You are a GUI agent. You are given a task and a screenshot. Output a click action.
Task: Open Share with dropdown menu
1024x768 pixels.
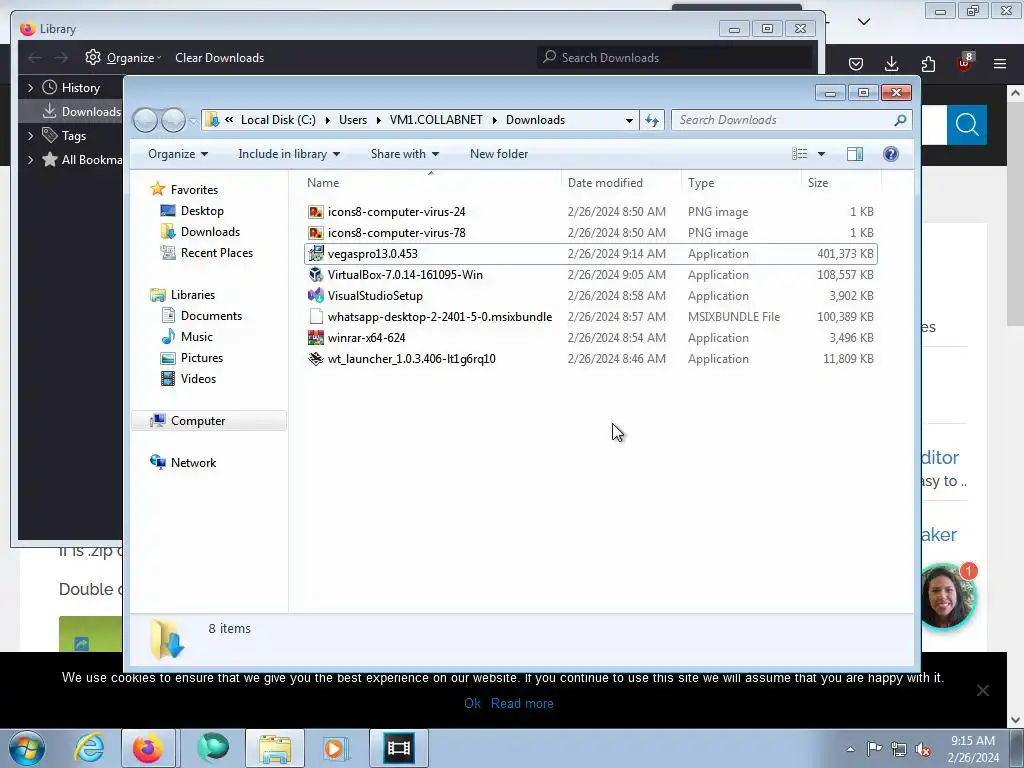[405, 154]
